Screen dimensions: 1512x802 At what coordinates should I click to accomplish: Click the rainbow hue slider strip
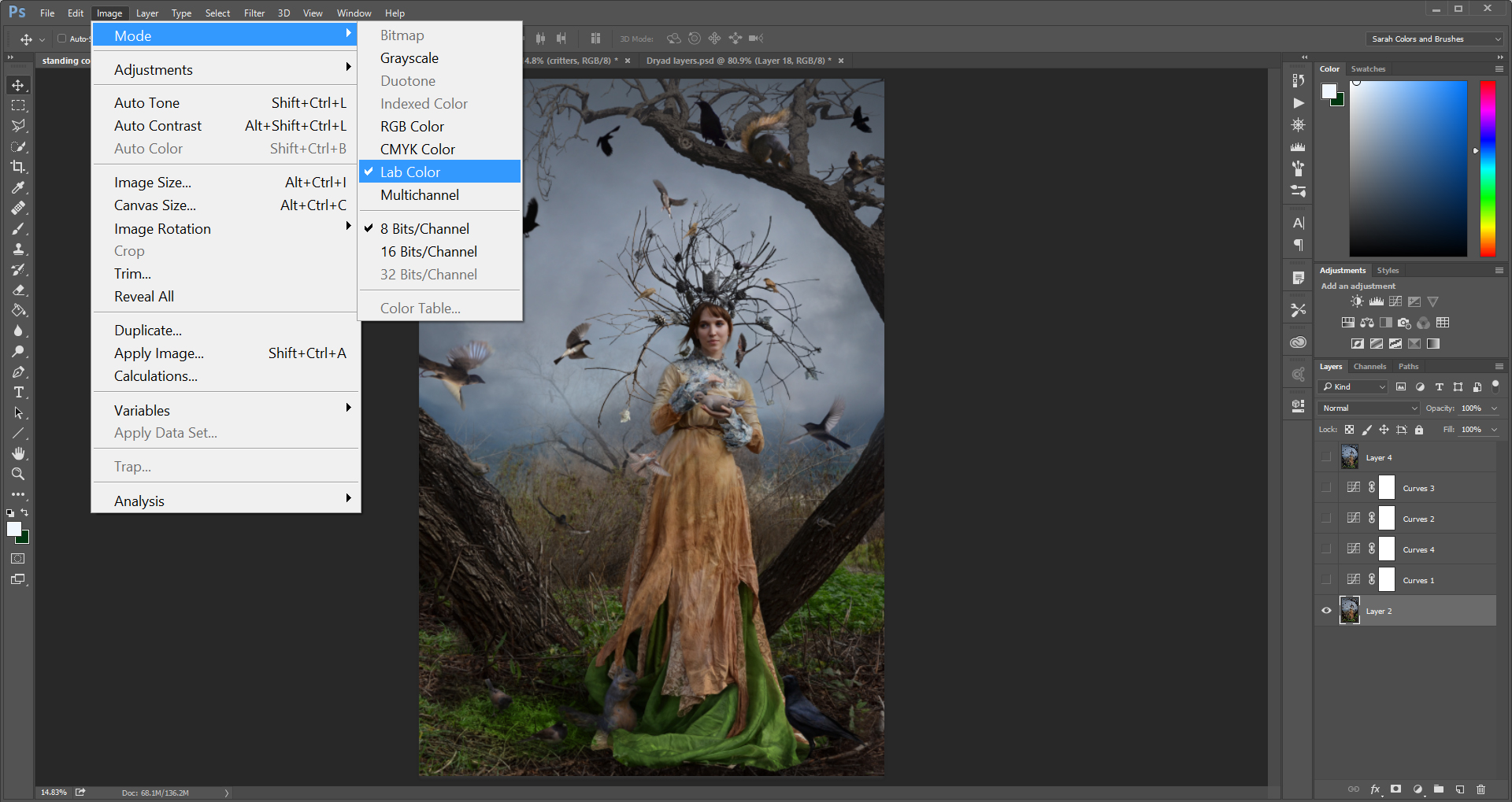coord(1487,168)
